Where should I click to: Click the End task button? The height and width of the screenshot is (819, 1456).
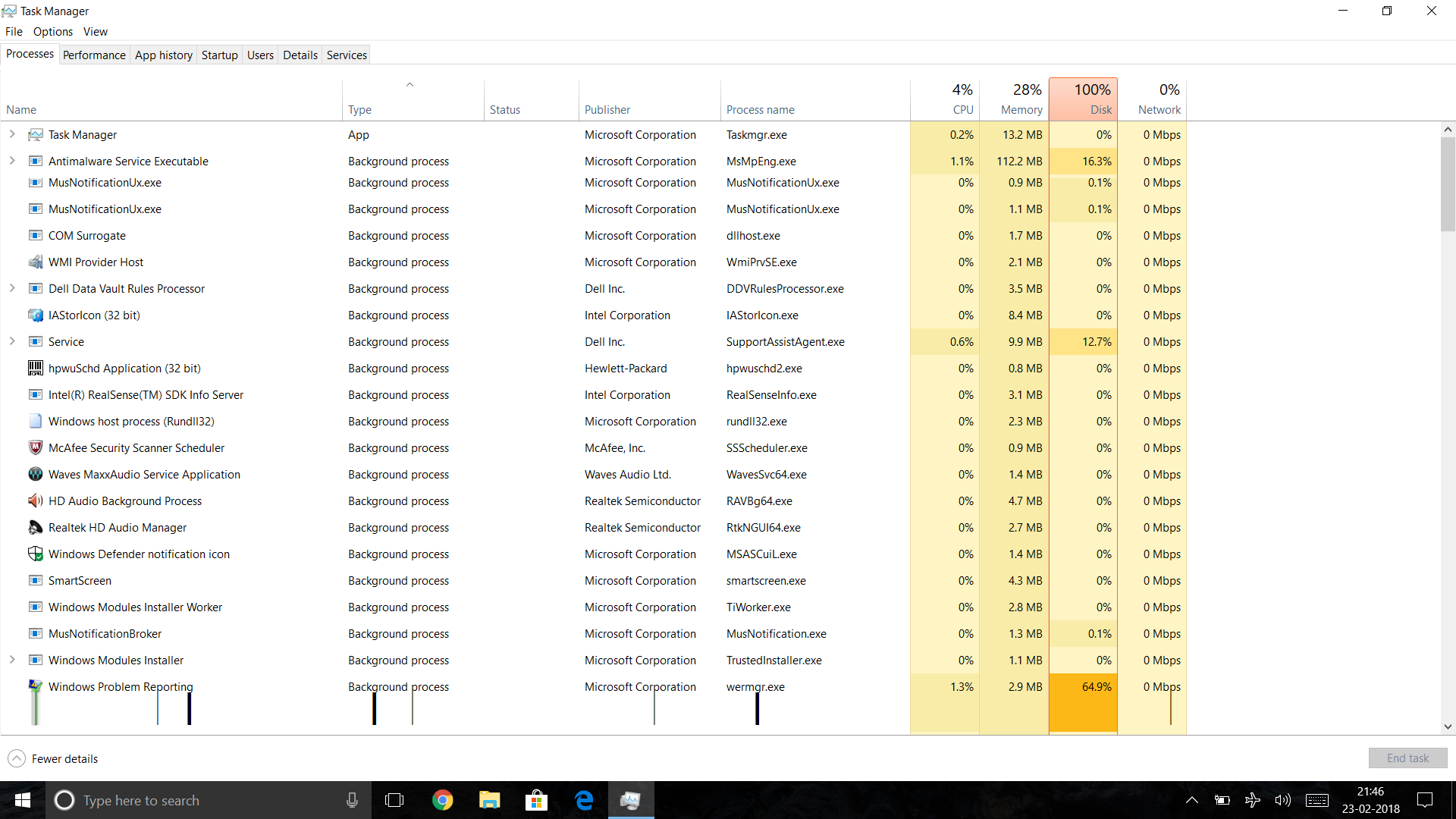coord(1407,758)
